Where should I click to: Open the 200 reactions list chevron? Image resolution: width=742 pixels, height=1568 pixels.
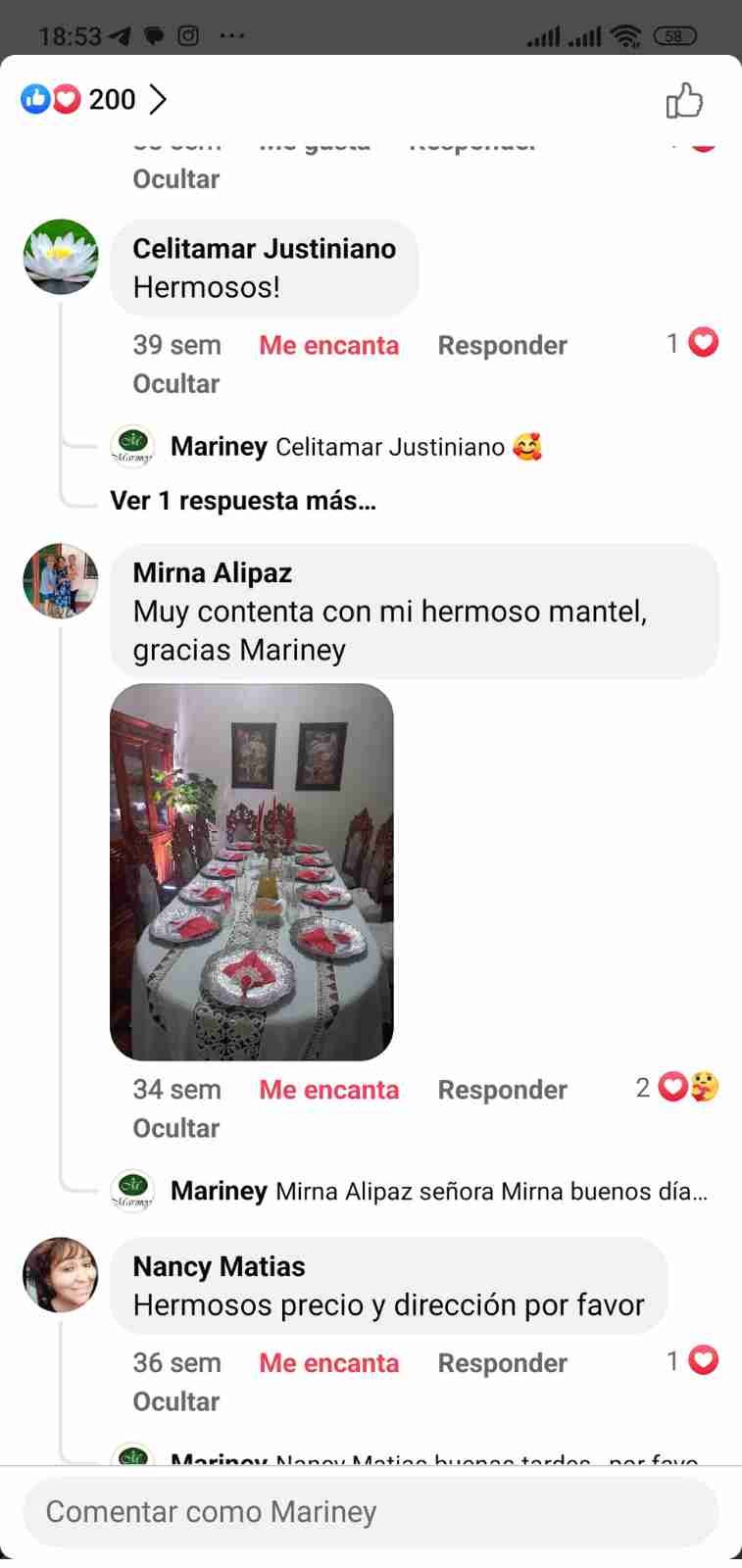[158, 99]
